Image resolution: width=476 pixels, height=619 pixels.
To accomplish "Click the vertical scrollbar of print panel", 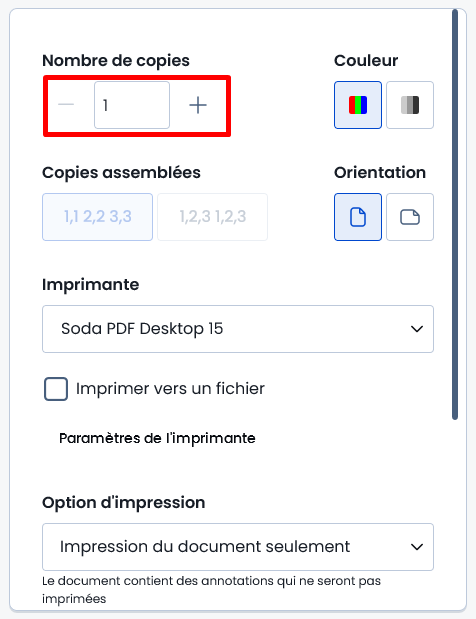I will point(455,214).
